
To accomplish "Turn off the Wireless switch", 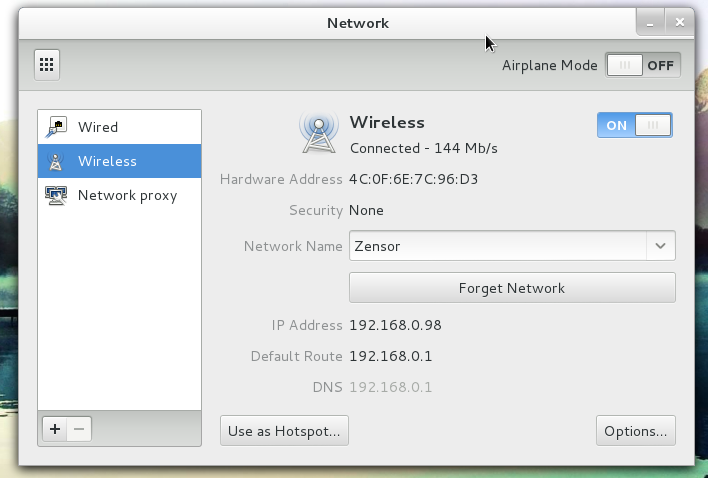I will coord(634,125).
